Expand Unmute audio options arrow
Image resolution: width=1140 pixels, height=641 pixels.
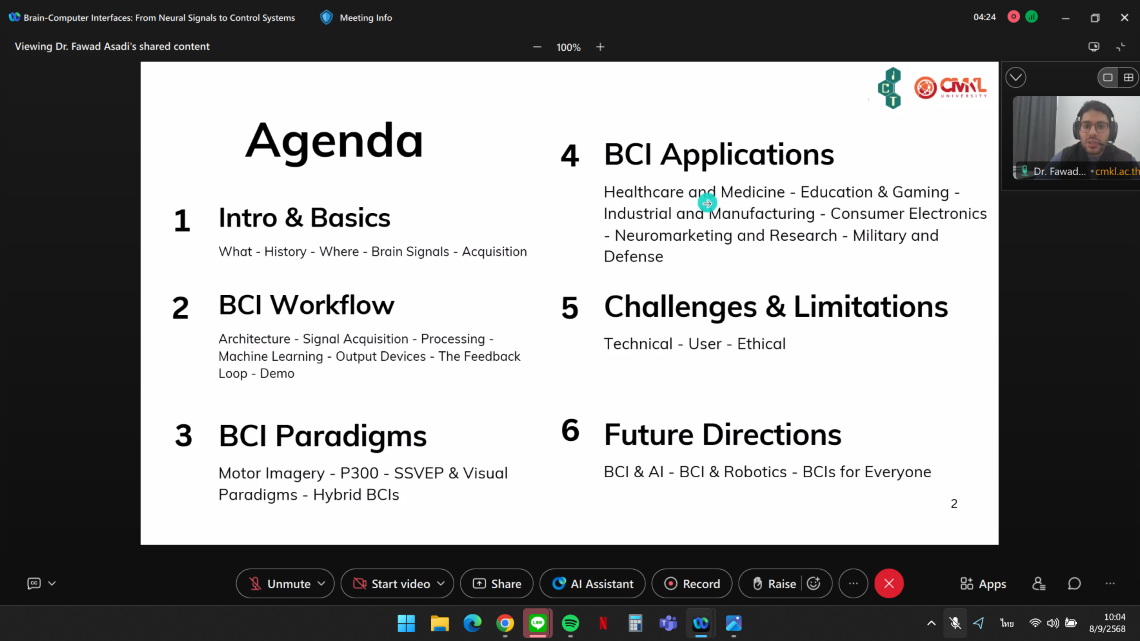point(322,584)
